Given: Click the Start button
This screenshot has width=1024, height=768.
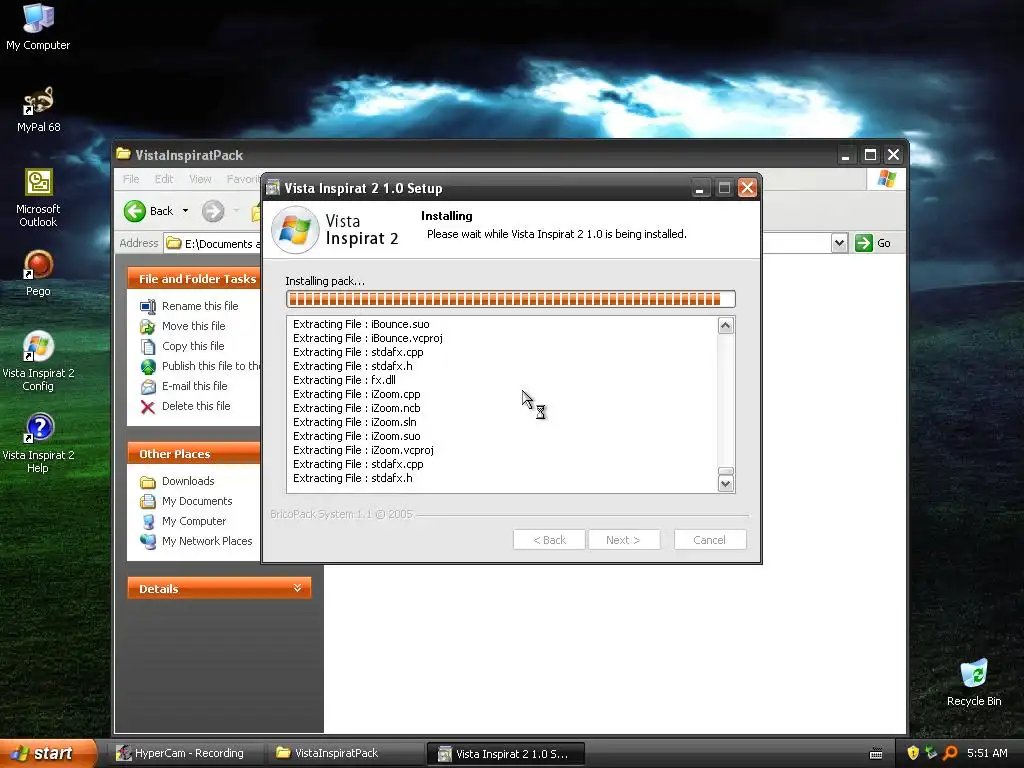Looking at the screenshot, I should coord(46,754).
